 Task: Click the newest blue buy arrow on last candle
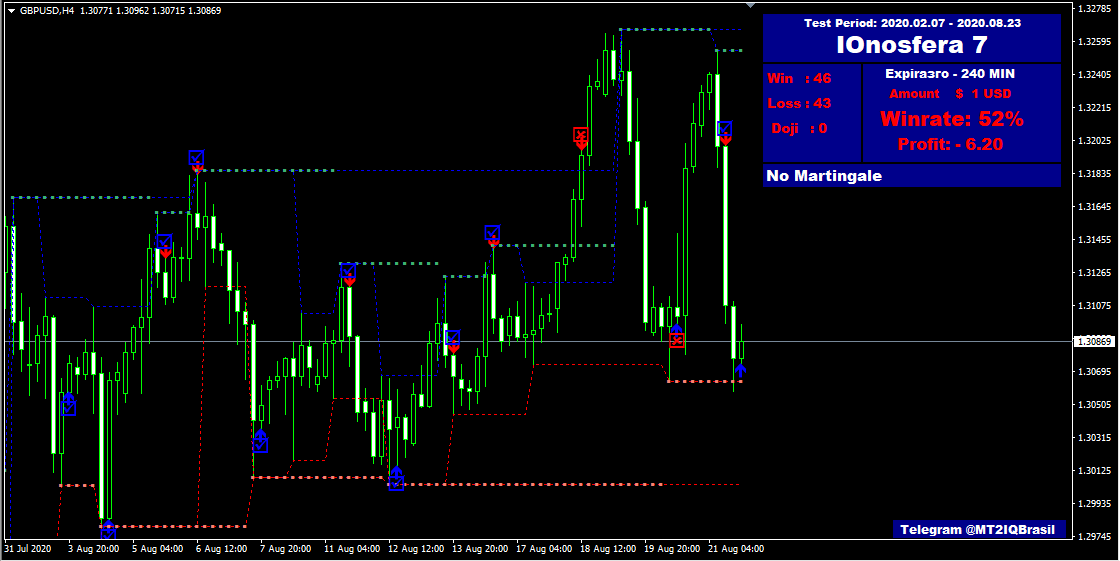point(740,371)
